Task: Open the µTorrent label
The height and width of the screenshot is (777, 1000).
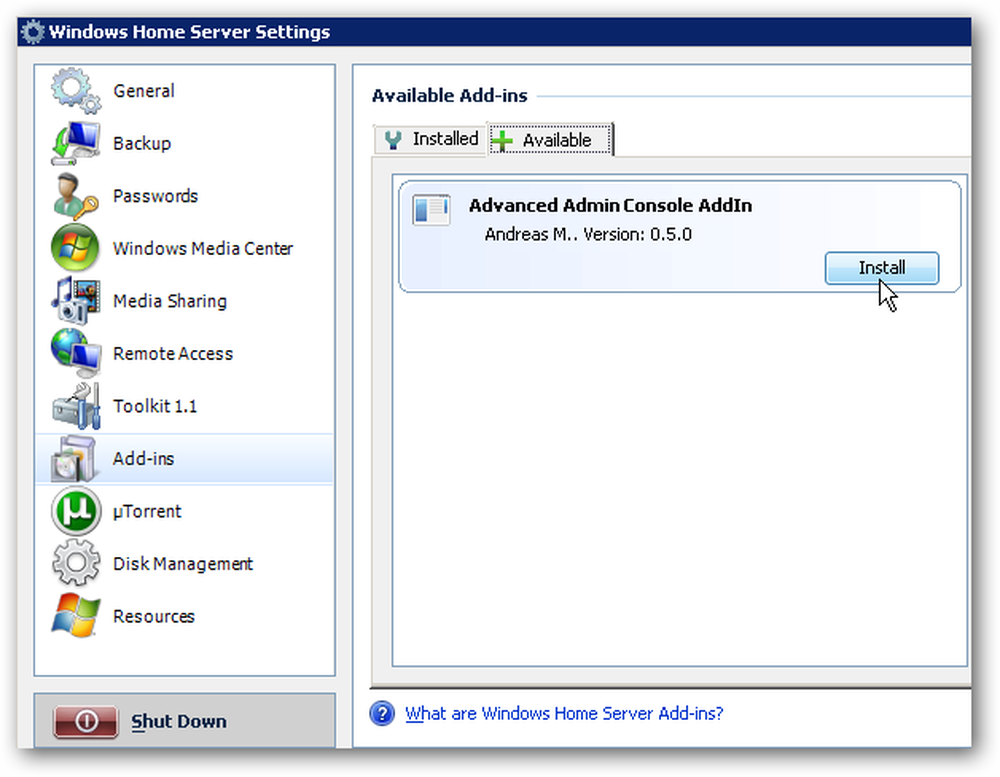Action: [x=147, y=512]
